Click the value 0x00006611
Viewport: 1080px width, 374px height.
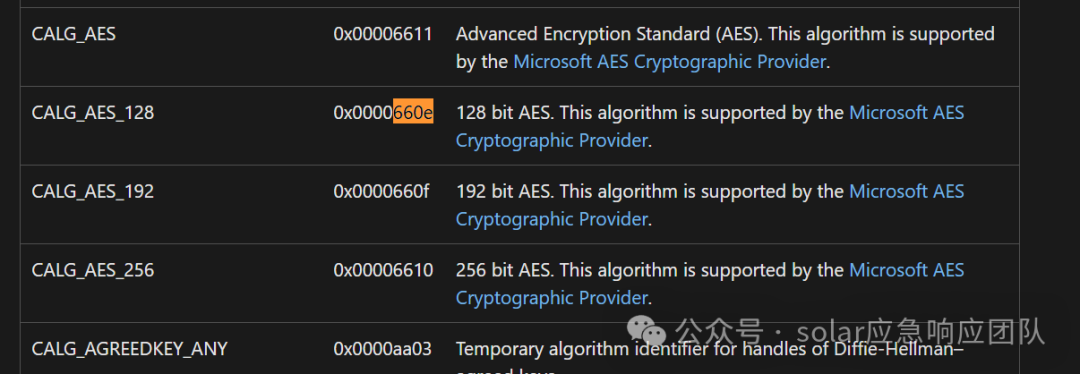pos(383,34)
